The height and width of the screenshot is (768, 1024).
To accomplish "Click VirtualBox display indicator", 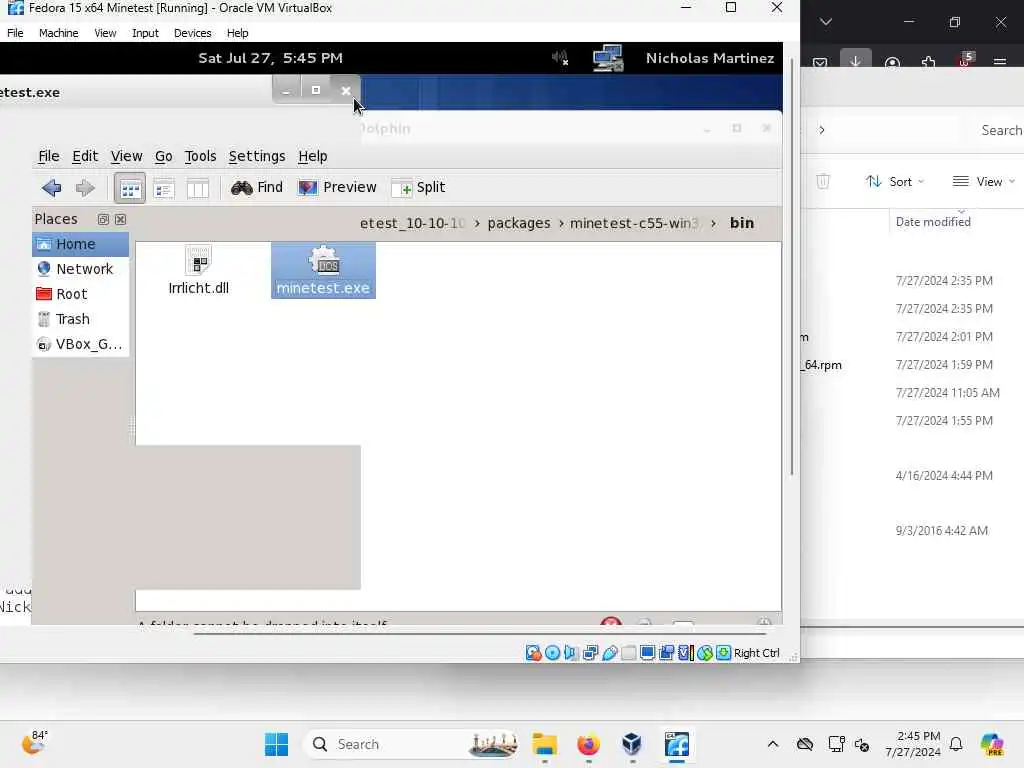I will click(x=647, y=652).
